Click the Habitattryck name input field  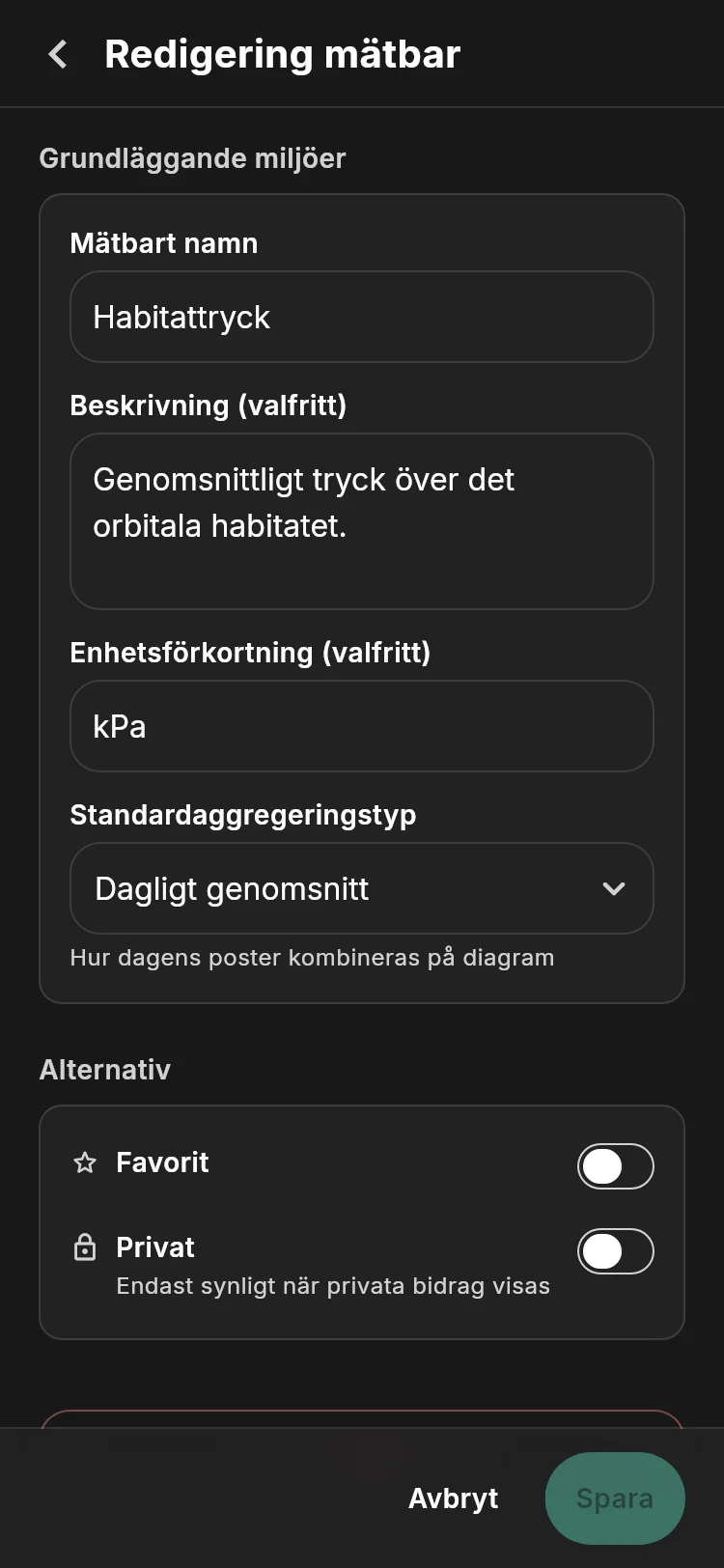pos(362,317)
